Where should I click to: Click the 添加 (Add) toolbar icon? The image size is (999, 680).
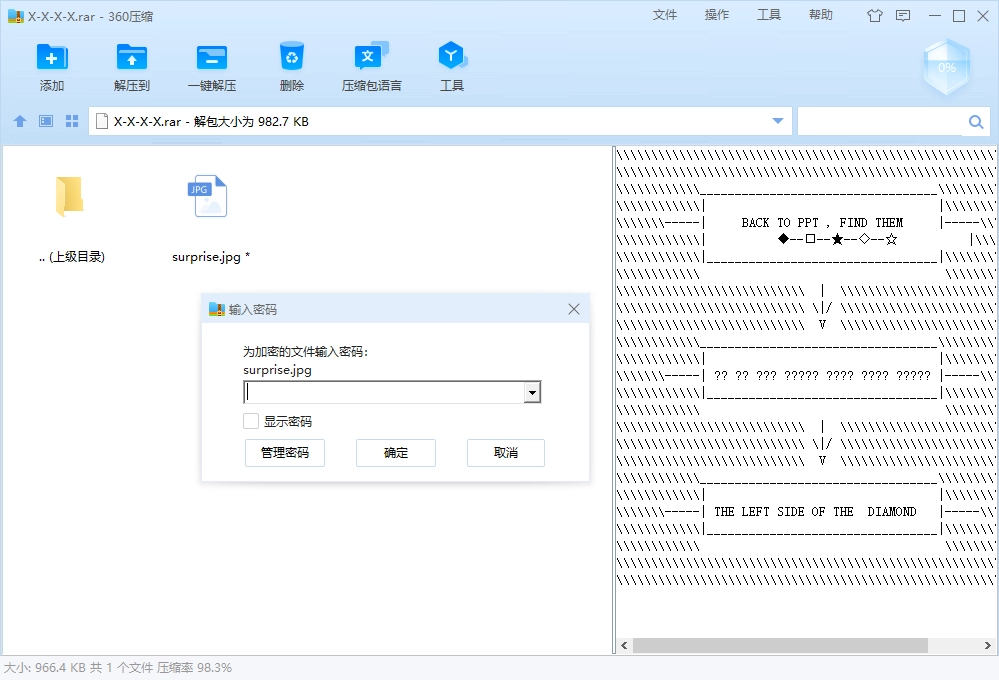52,57
